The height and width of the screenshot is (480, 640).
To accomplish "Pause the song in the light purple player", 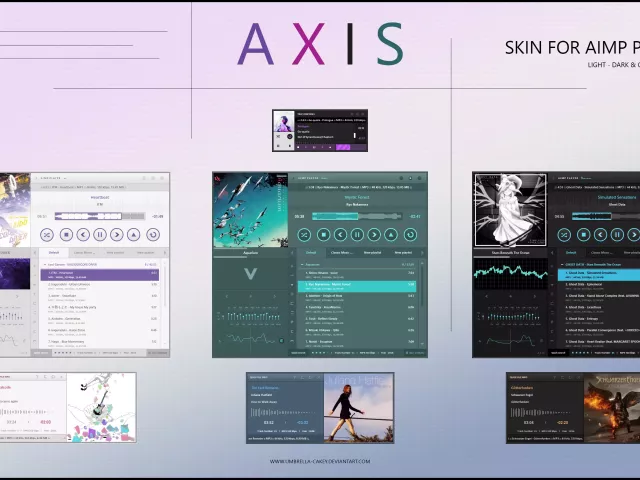I will [x=100, y=235].
